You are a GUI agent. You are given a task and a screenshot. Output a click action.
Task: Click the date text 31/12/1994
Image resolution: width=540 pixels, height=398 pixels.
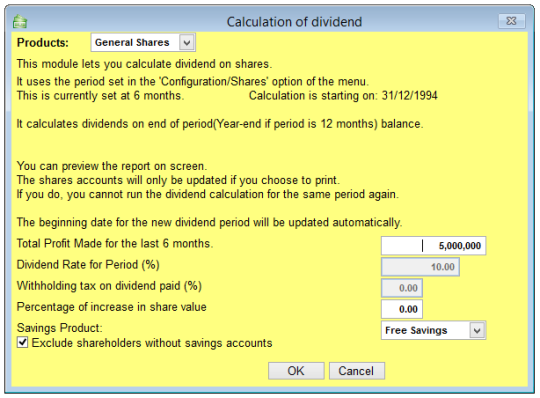pos(409,95)
